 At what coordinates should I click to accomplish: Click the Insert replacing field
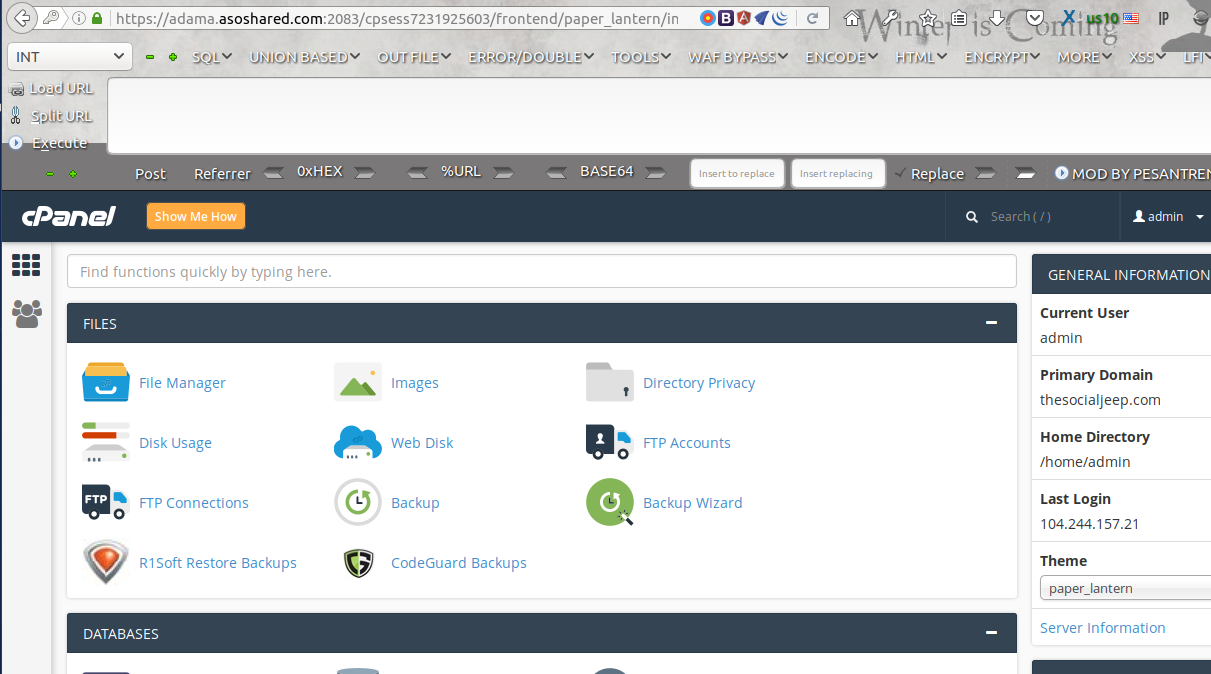point(837,173)
